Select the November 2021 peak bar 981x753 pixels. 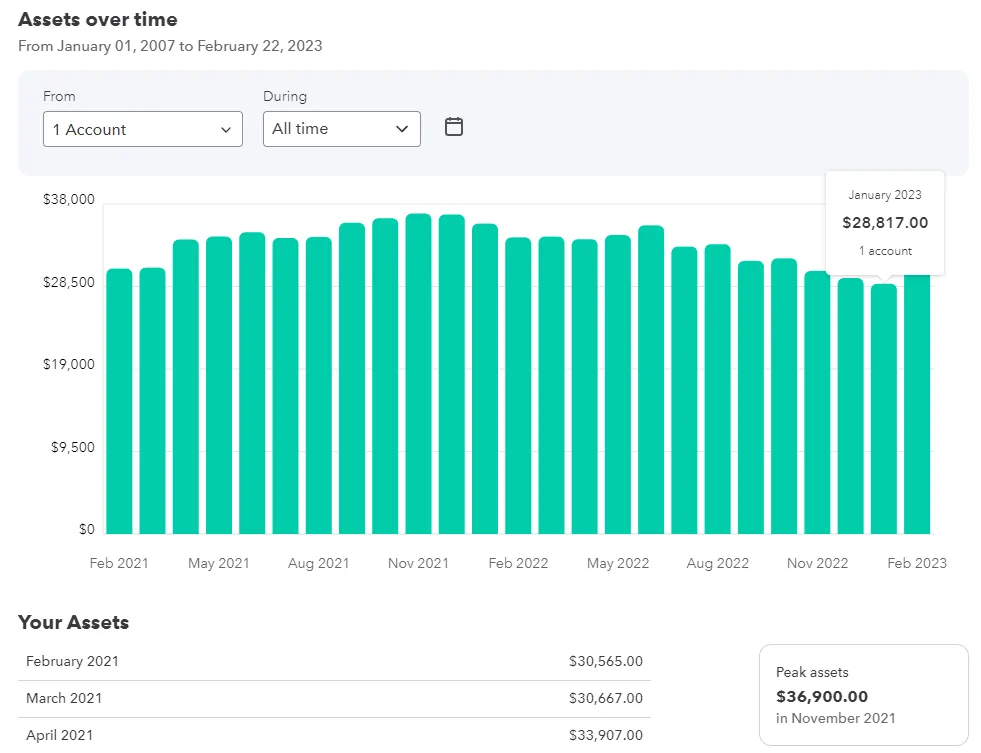(x=419, y=373)
